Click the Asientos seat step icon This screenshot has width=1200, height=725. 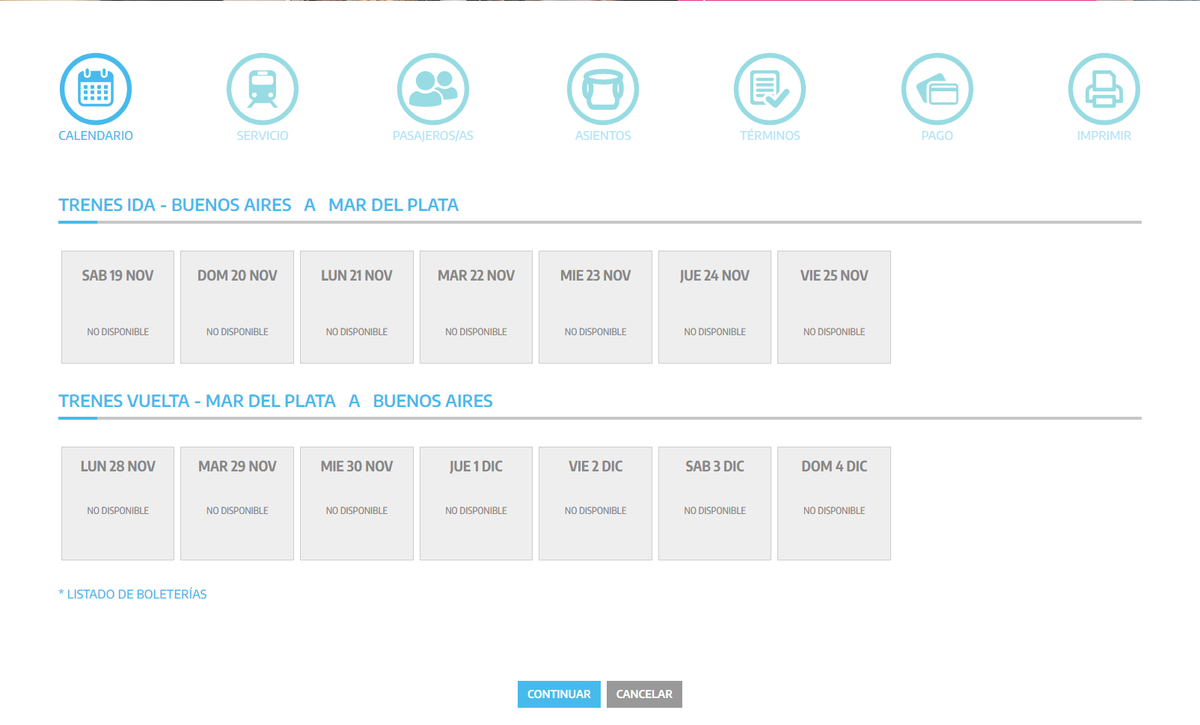coord(603,89)
